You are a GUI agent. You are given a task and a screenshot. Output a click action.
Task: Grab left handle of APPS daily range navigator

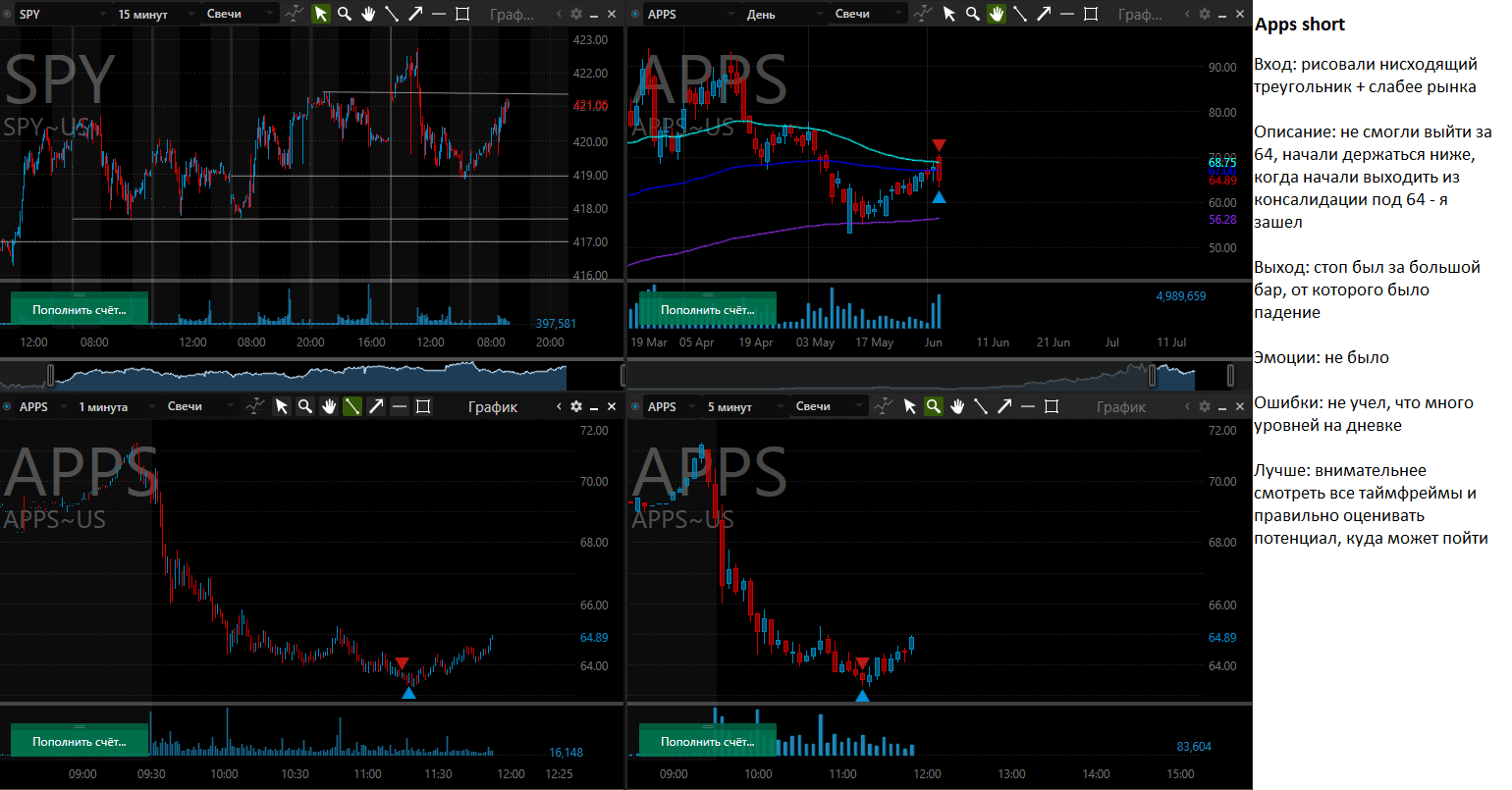click(1154, 375)
